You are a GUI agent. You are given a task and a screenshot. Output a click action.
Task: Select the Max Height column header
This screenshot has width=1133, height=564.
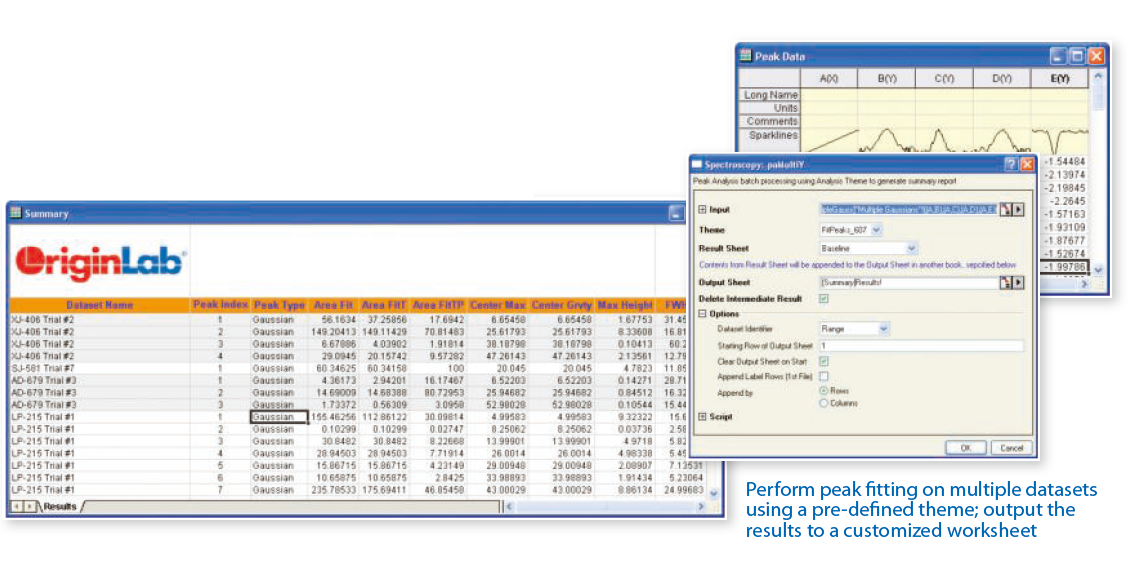pos(625,305)
